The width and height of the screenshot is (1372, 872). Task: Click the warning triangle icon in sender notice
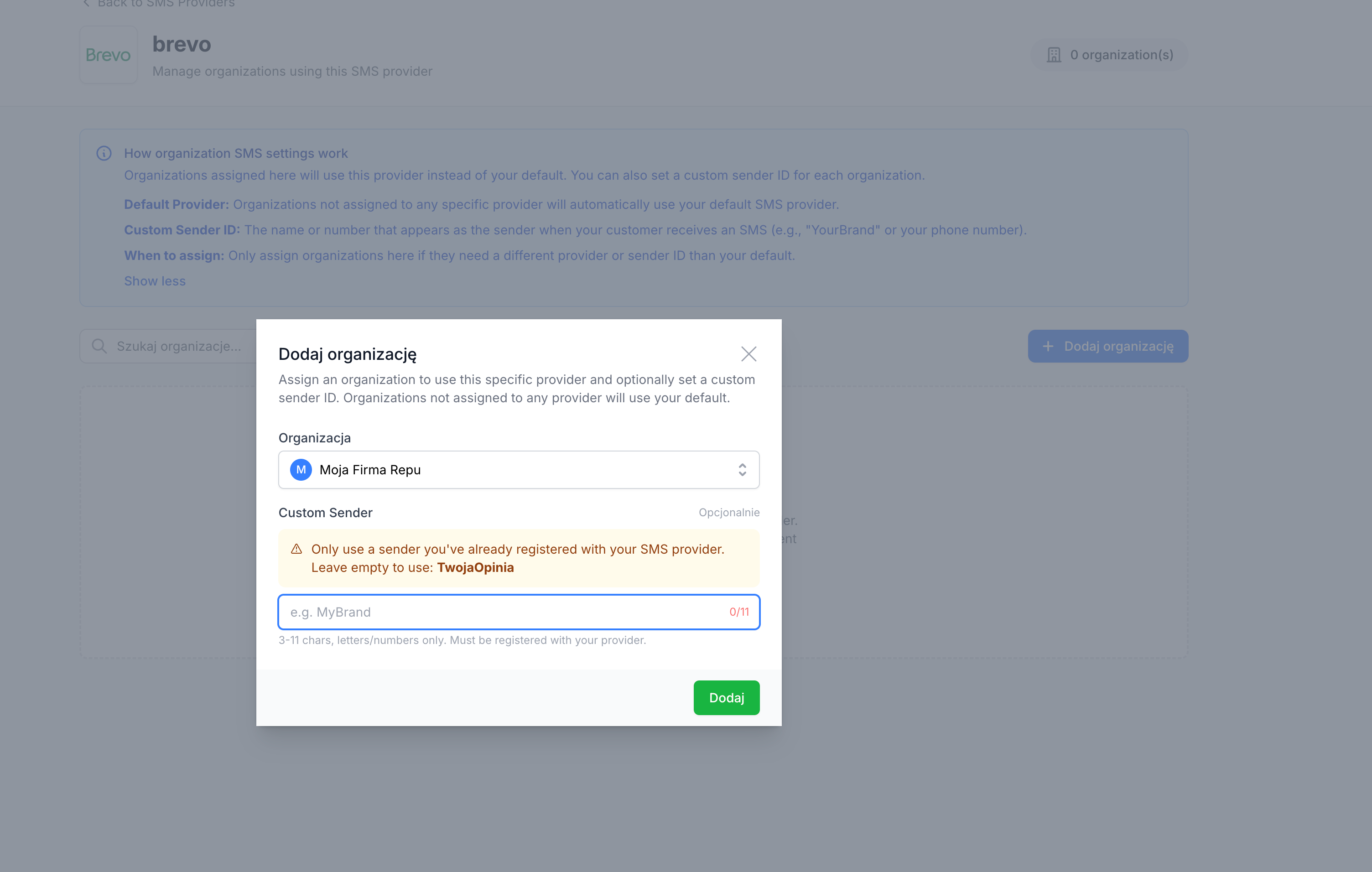(296, 549)
